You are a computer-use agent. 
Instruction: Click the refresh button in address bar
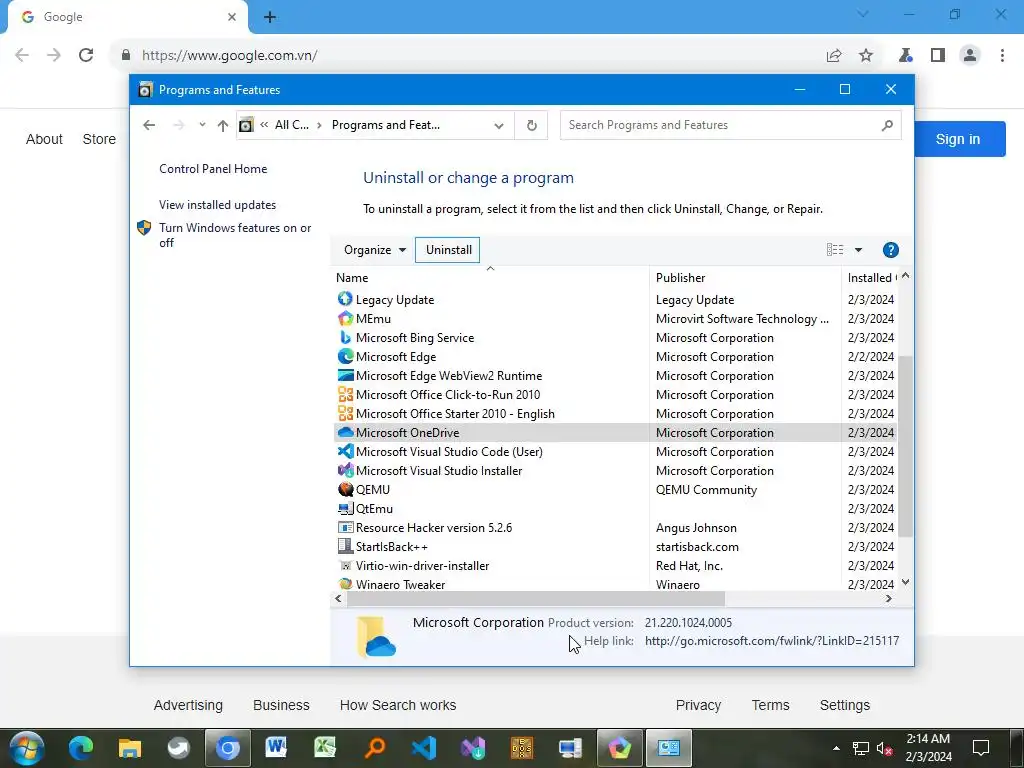pos(532,125)
